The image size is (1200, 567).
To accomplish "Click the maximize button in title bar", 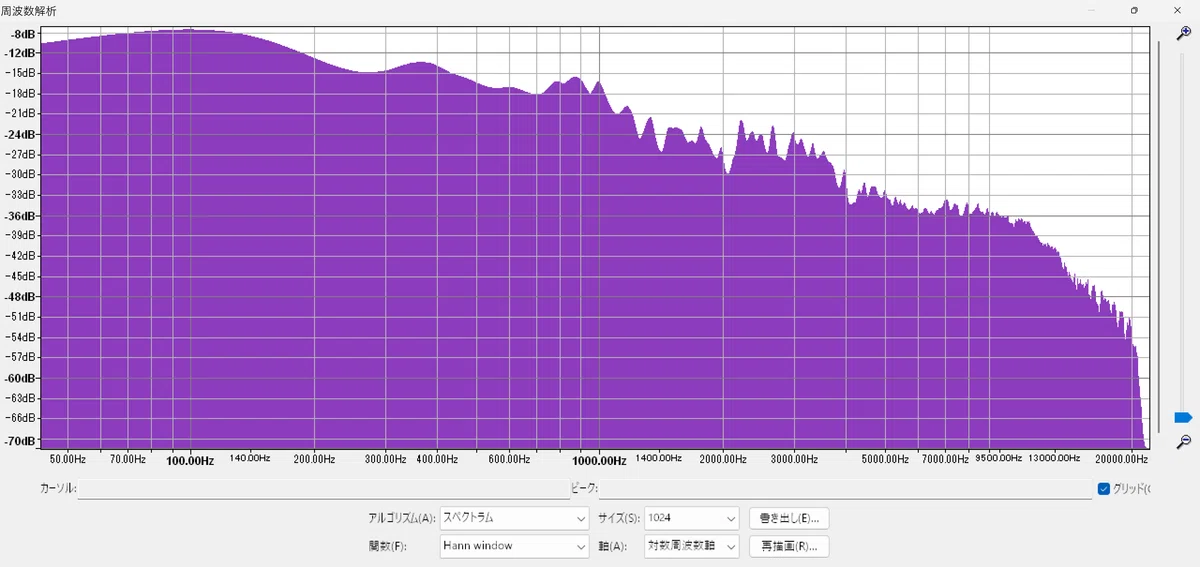I will [1134, 9].
